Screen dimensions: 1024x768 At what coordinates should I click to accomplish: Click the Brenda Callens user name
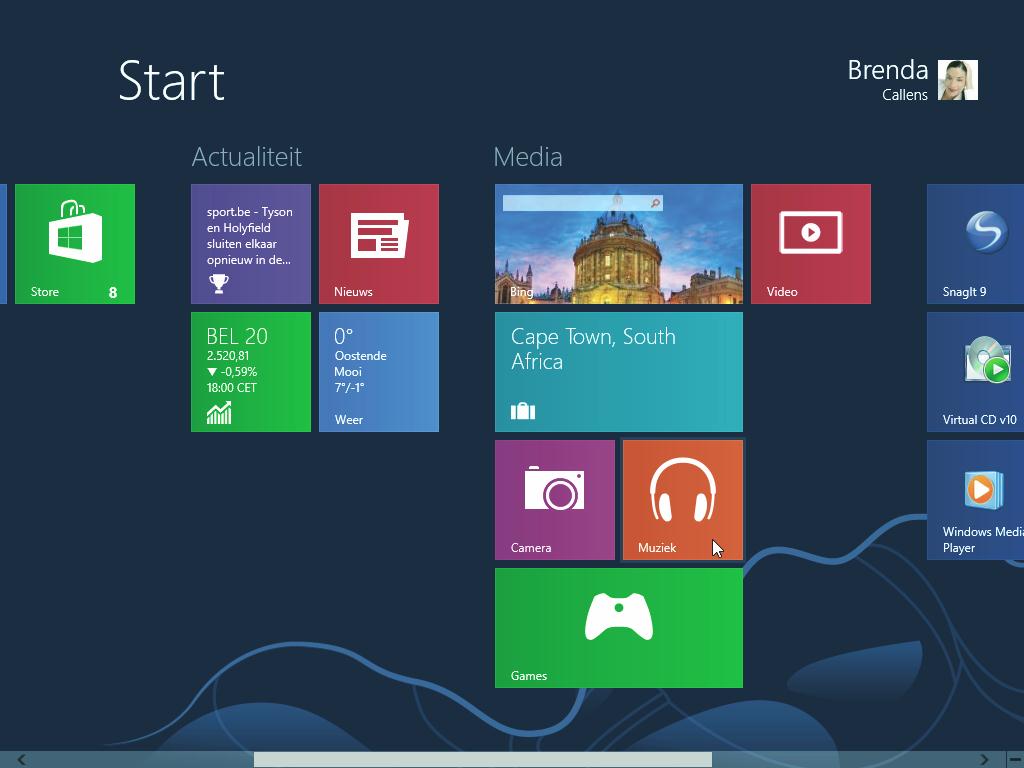point(888,80)
